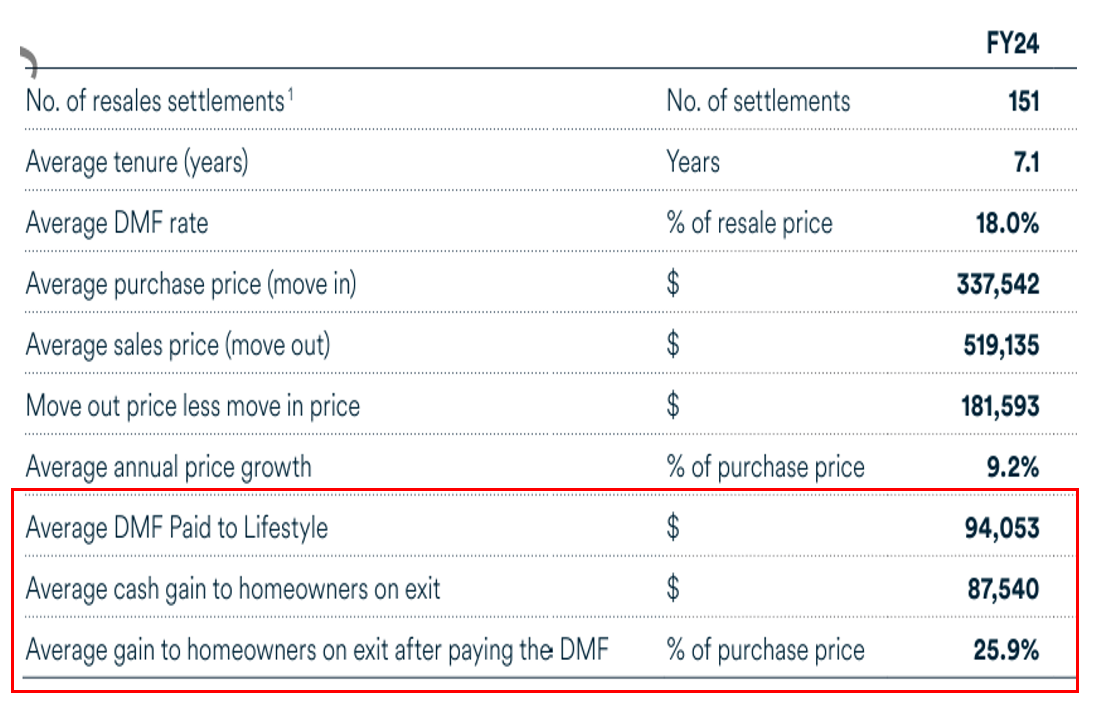Click the settlements value 151

[1023, 101]
